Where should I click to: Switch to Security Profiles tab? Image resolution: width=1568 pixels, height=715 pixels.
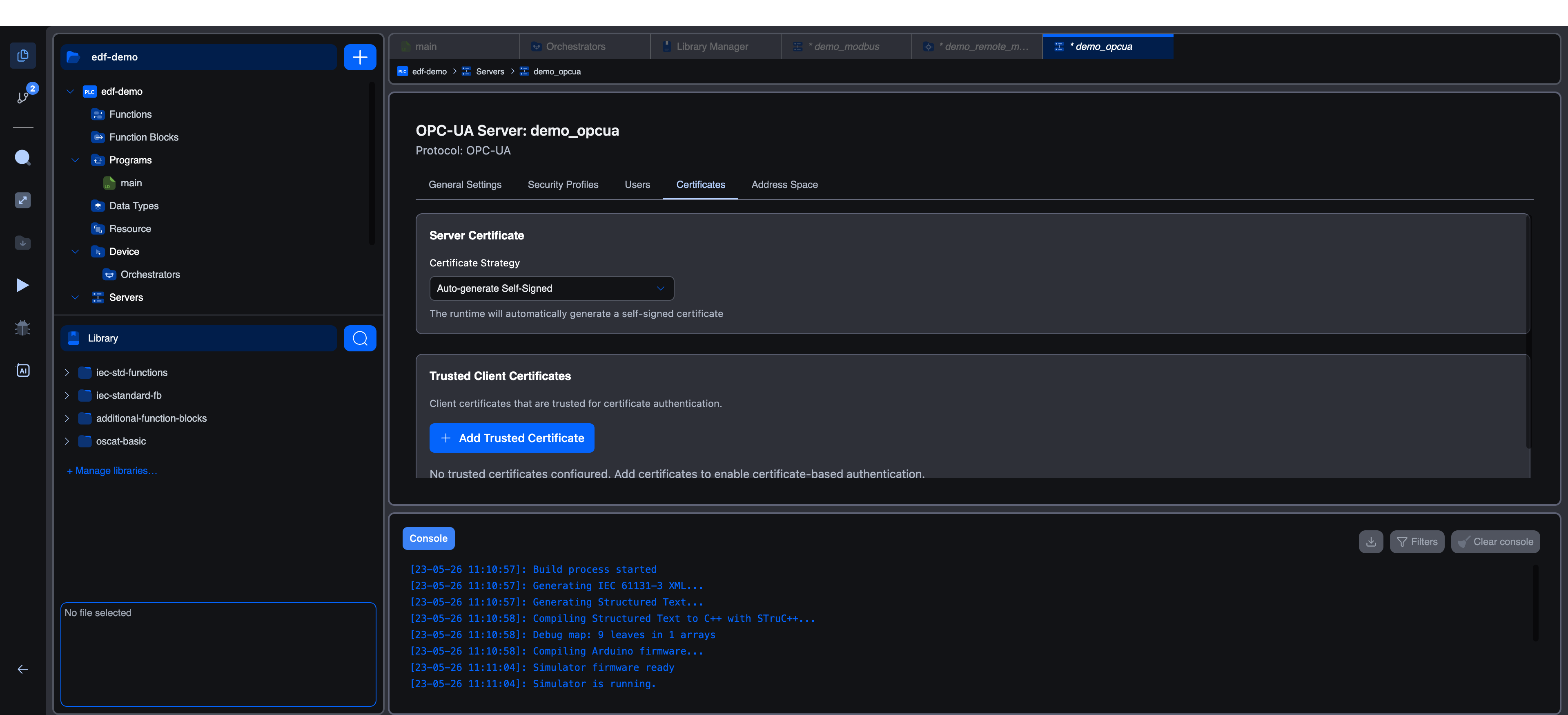click(563, 185)
